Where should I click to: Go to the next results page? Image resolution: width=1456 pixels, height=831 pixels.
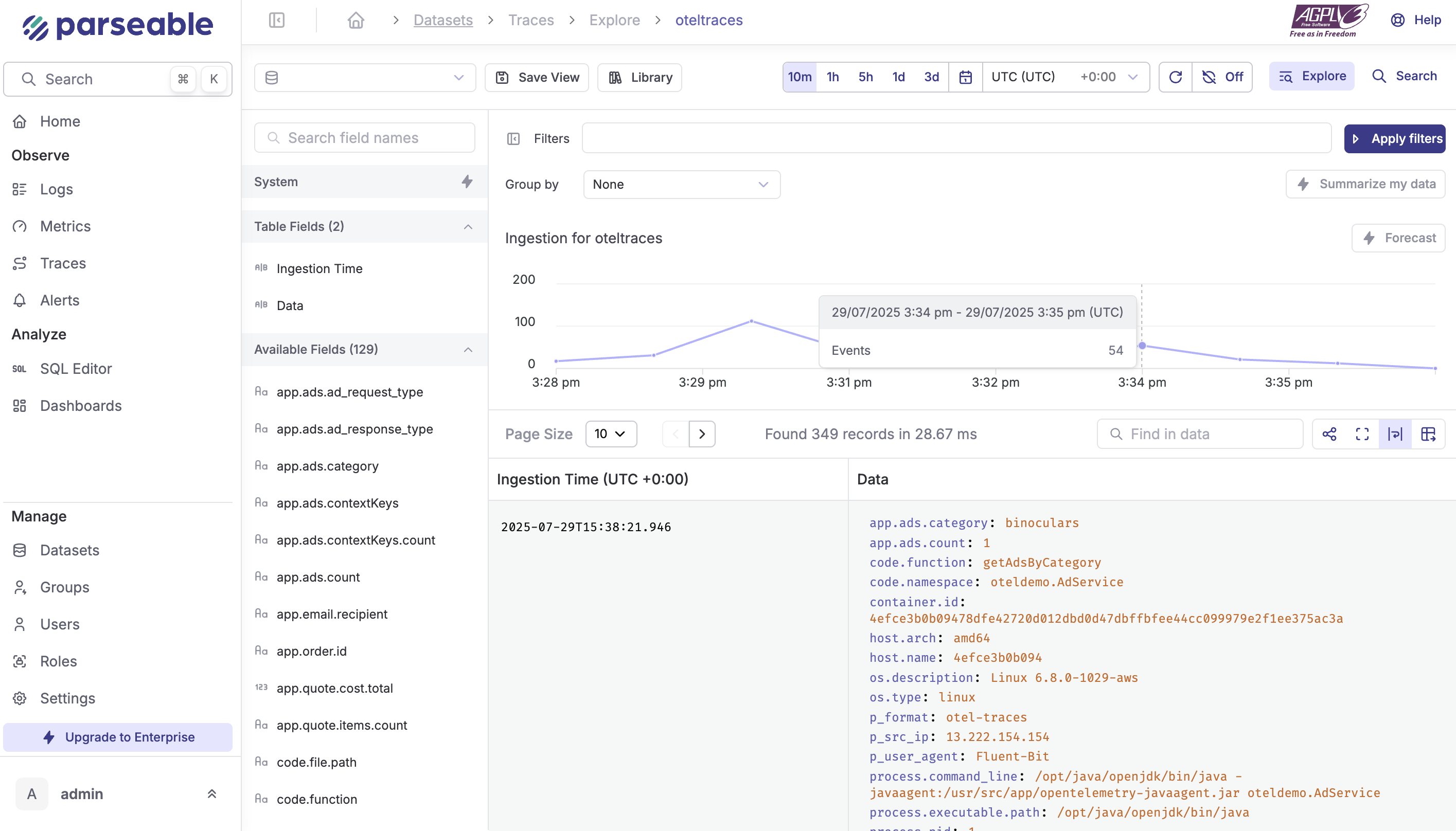coord(702,435)
